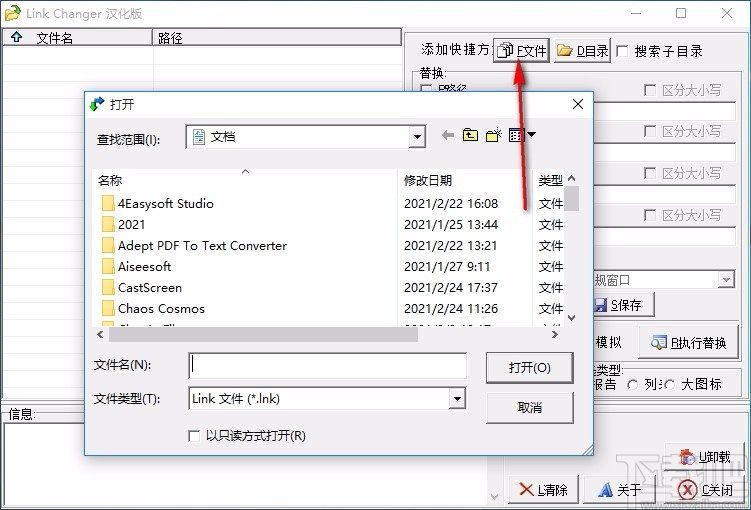Click the horizontal scrollbar right arrow

[555, 335]
